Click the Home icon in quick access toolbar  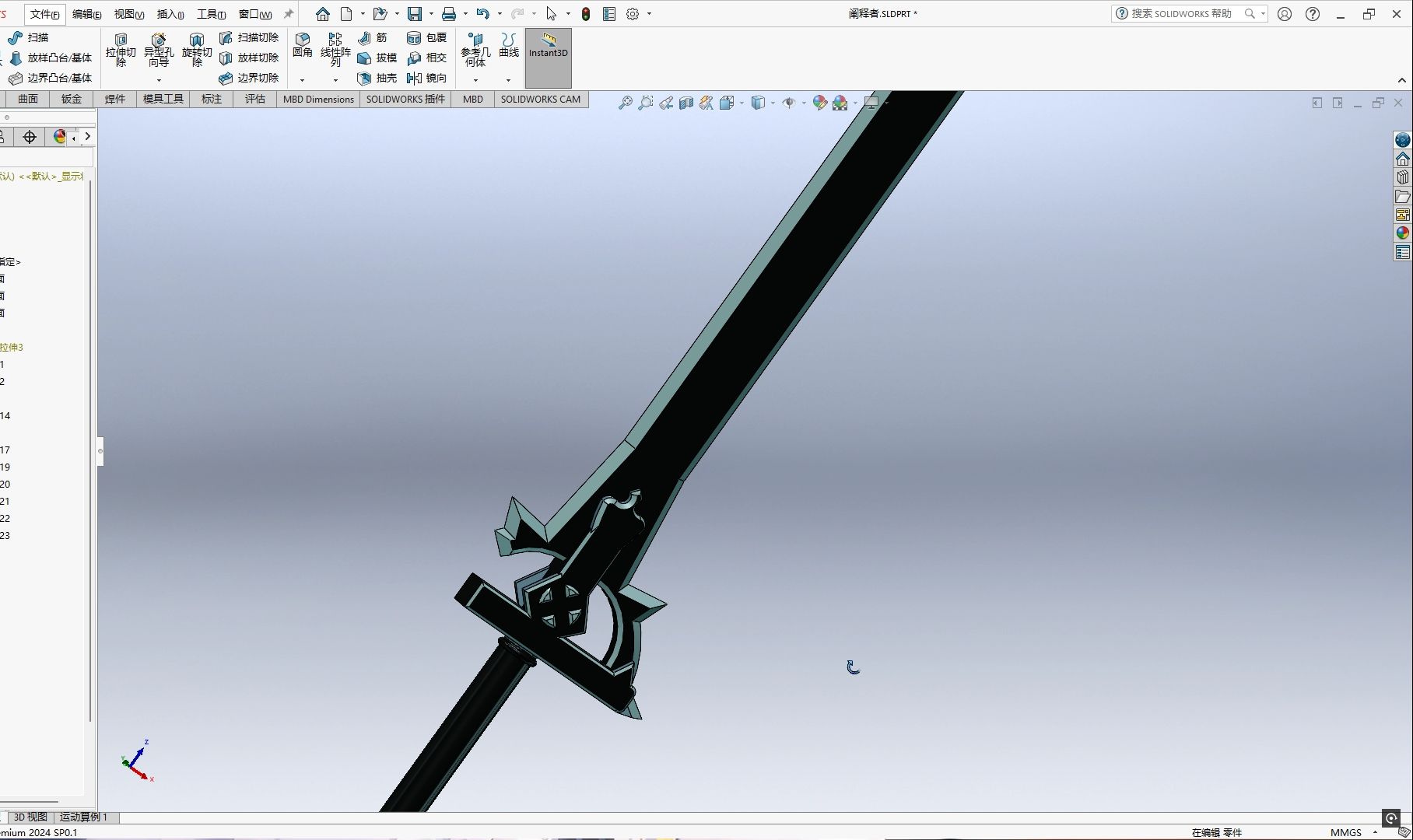[322, 14]
